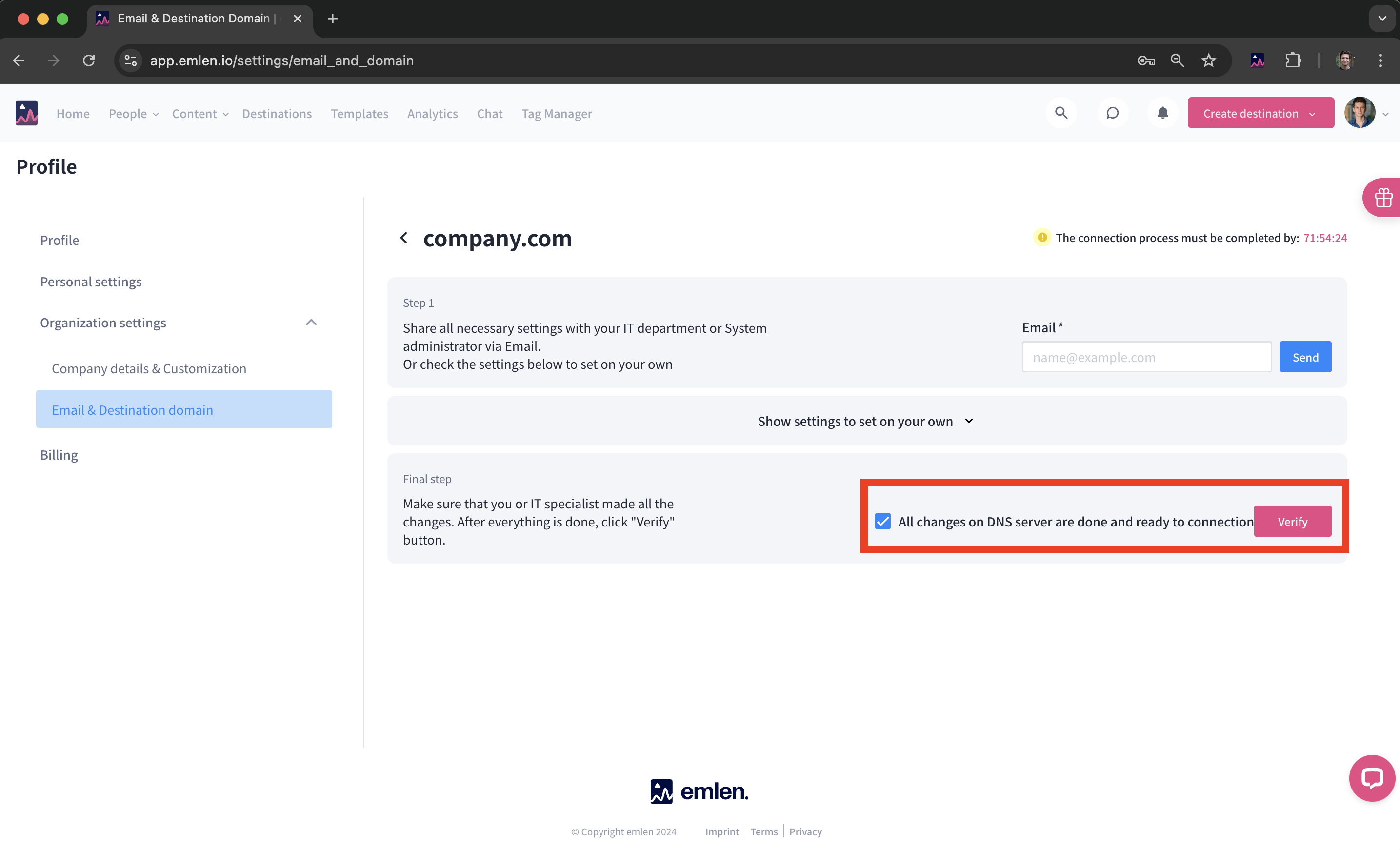Select Billing in the sidebar

tap(59, 455)
